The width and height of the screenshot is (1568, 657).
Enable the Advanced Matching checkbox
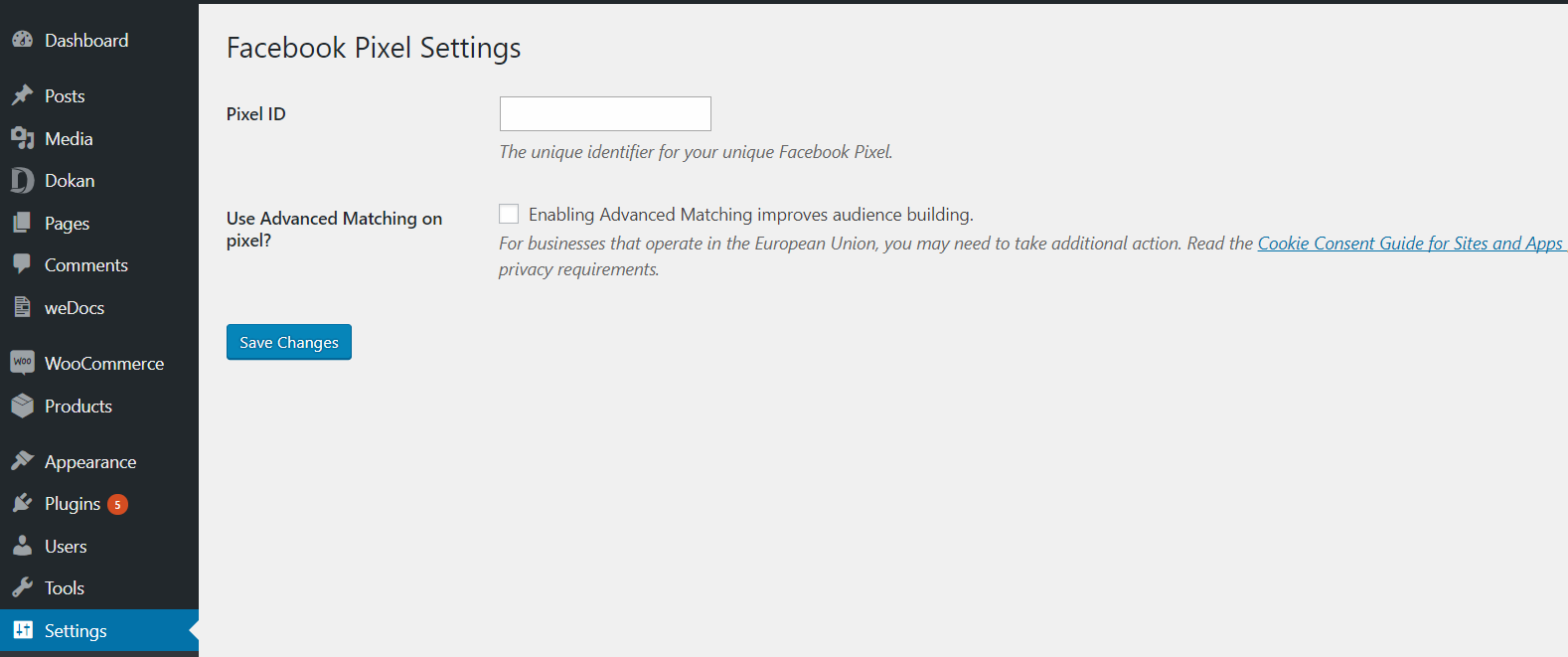coord(509,214)
